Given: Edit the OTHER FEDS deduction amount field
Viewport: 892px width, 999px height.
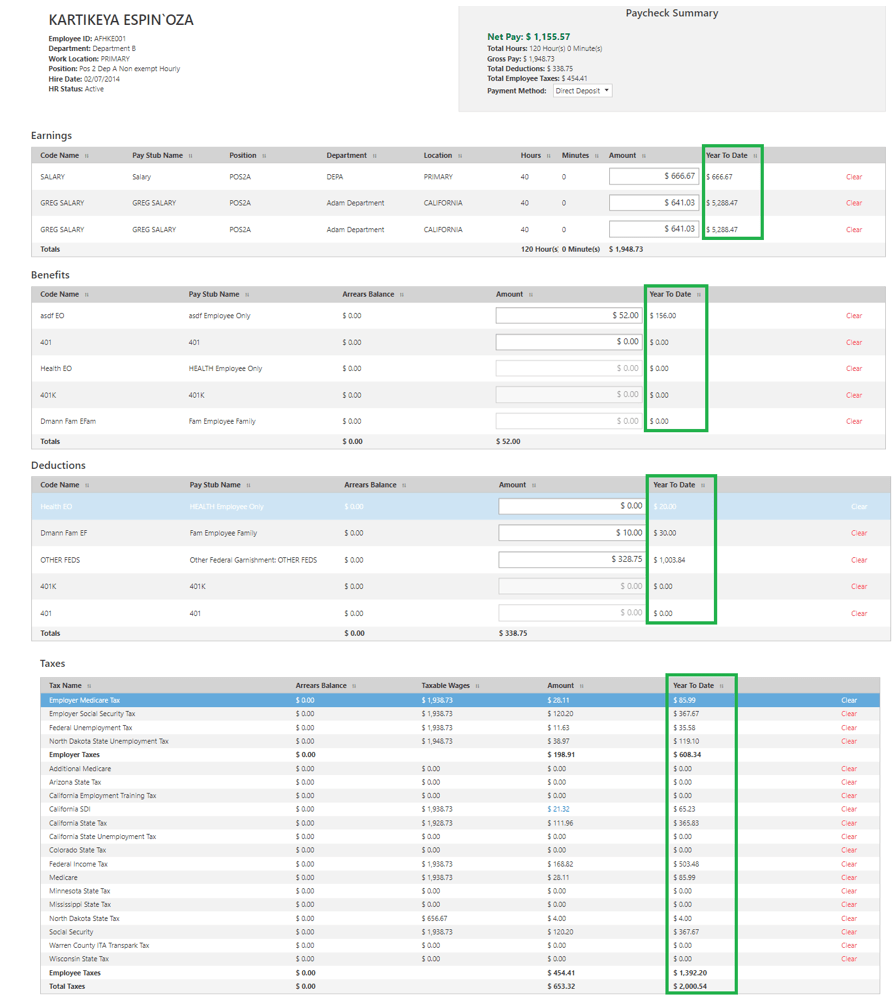Looking at the screenshot, I should point(572,560).
